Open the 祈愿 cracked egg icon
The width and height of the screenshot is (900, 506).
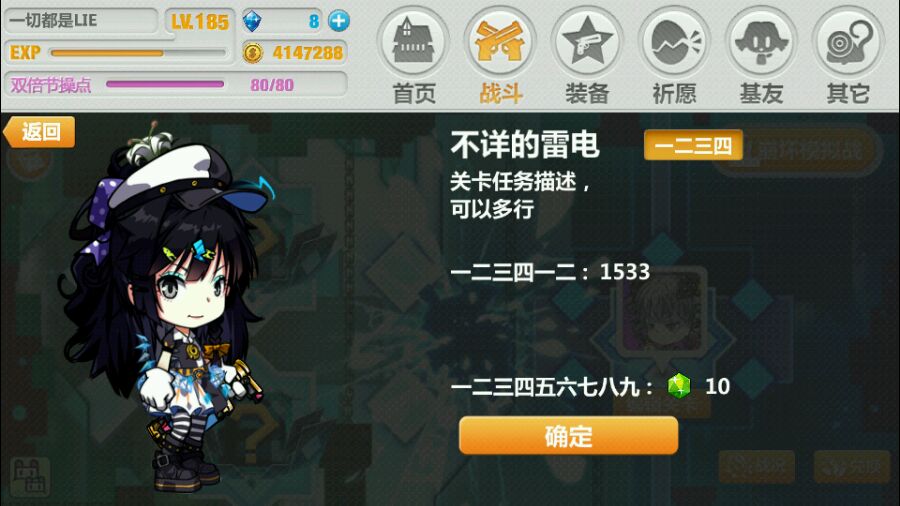(x=674, y=41)
